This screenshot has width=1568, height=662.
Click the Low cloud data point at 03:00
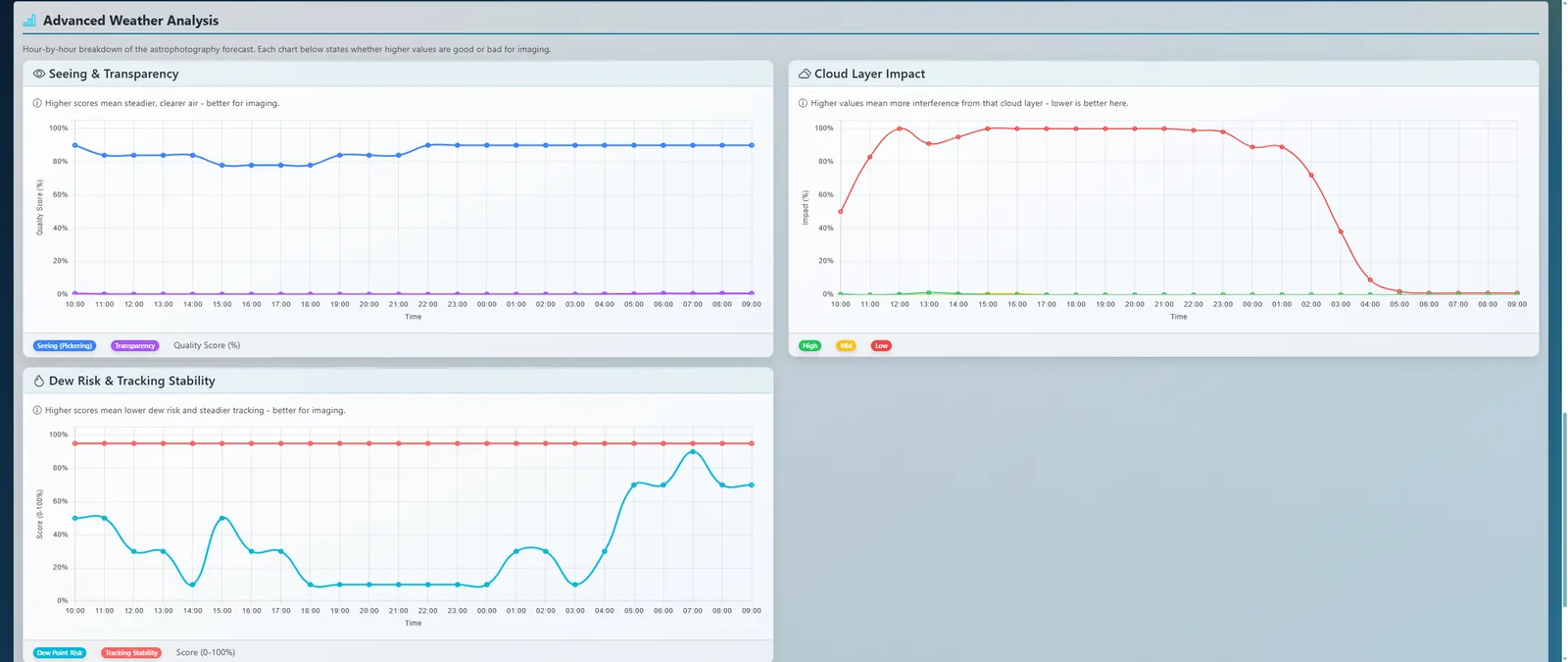click(1341, 231)
